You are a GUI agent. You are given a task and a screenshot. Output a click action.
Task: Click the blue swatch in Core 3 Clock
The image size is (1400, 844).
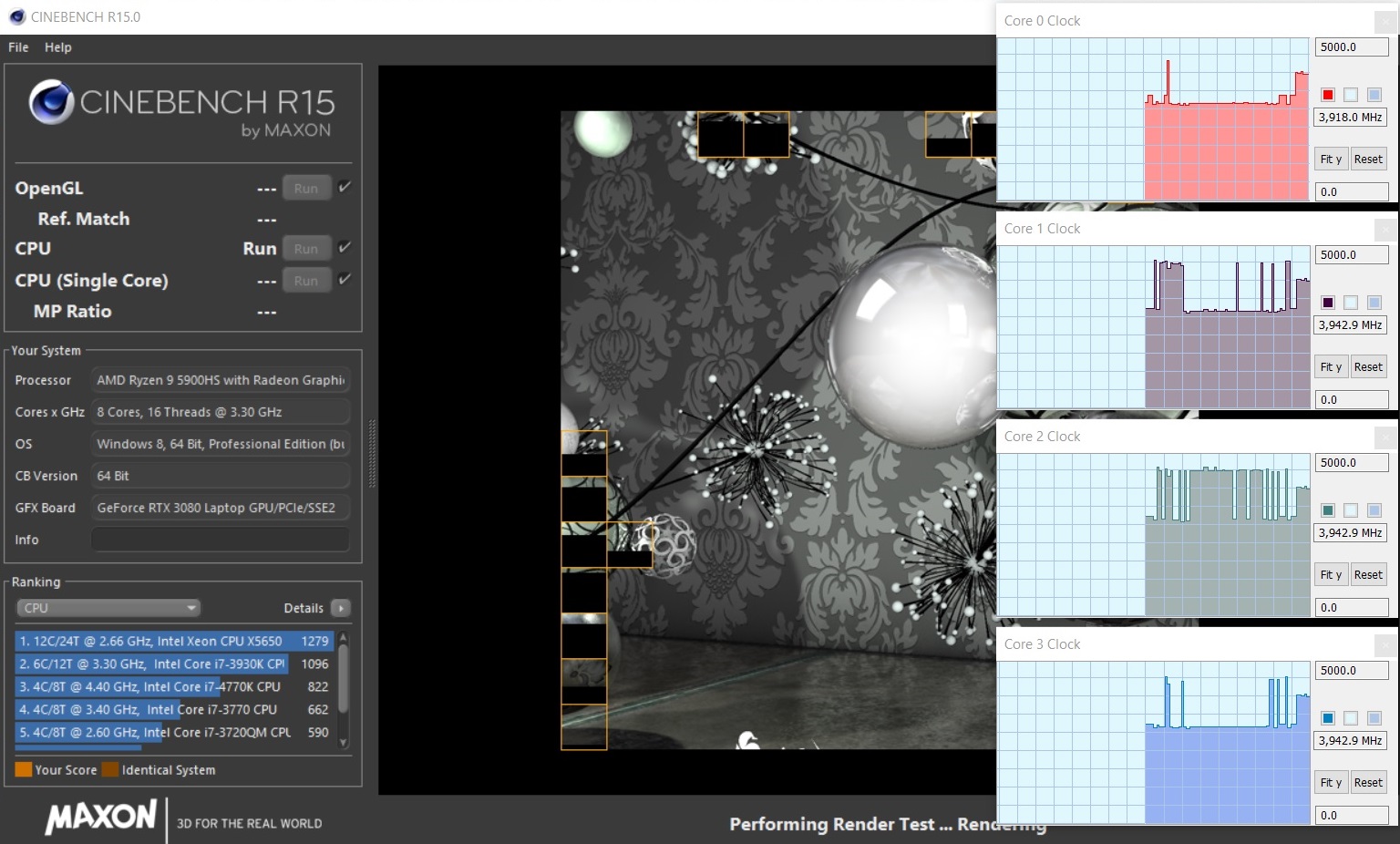(1328, 718)
